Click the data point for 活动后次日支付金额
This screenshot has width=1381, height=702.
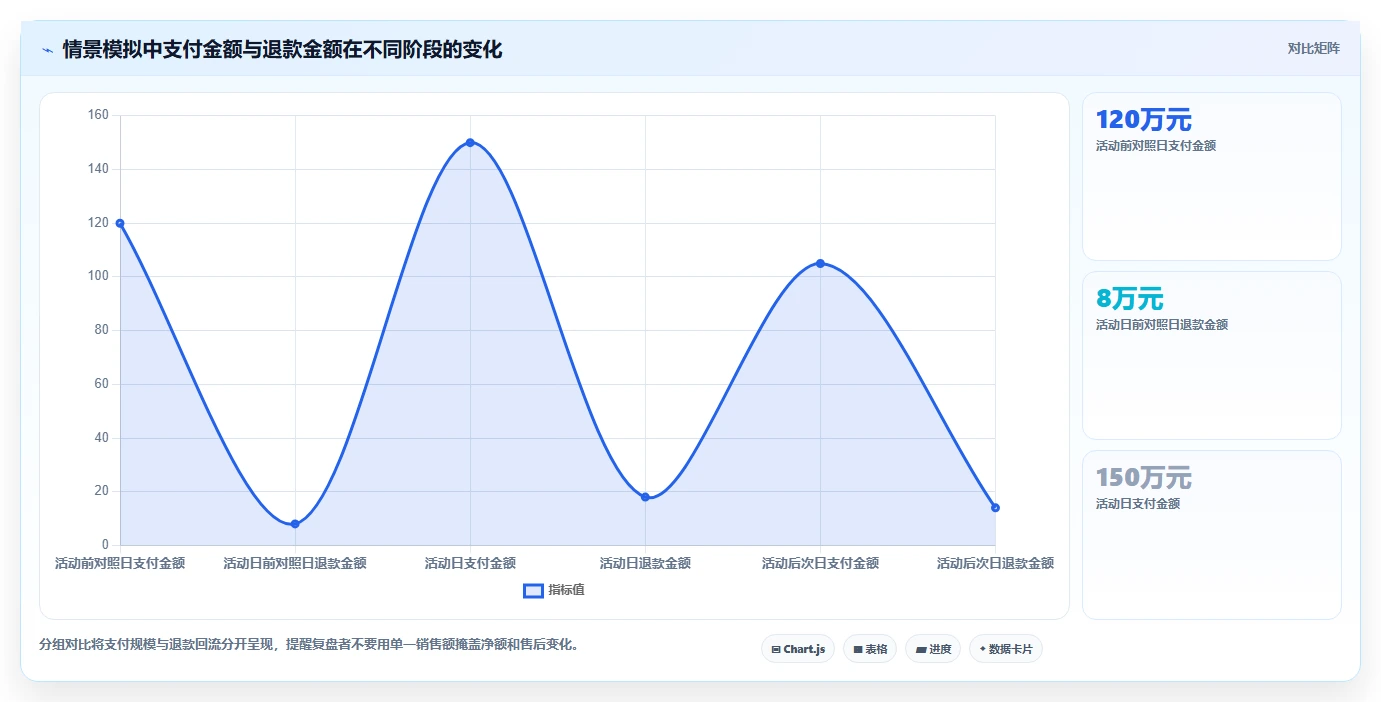point(820,263)
